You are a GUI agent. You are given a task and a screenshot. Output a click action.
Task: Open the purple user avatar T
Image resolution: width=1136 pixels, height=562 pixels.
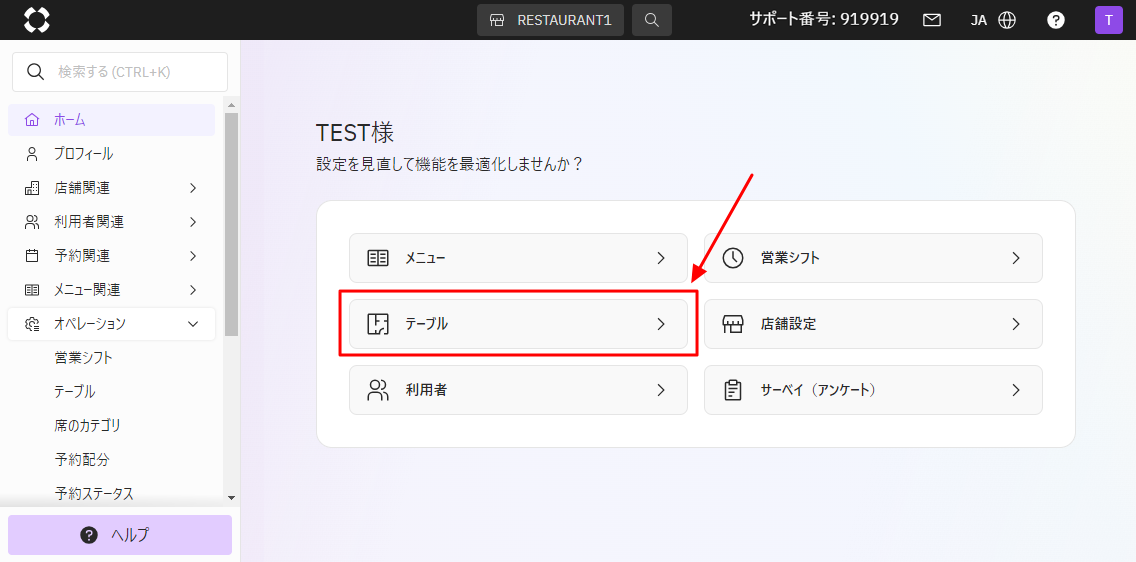click(x=1108, y=20)
